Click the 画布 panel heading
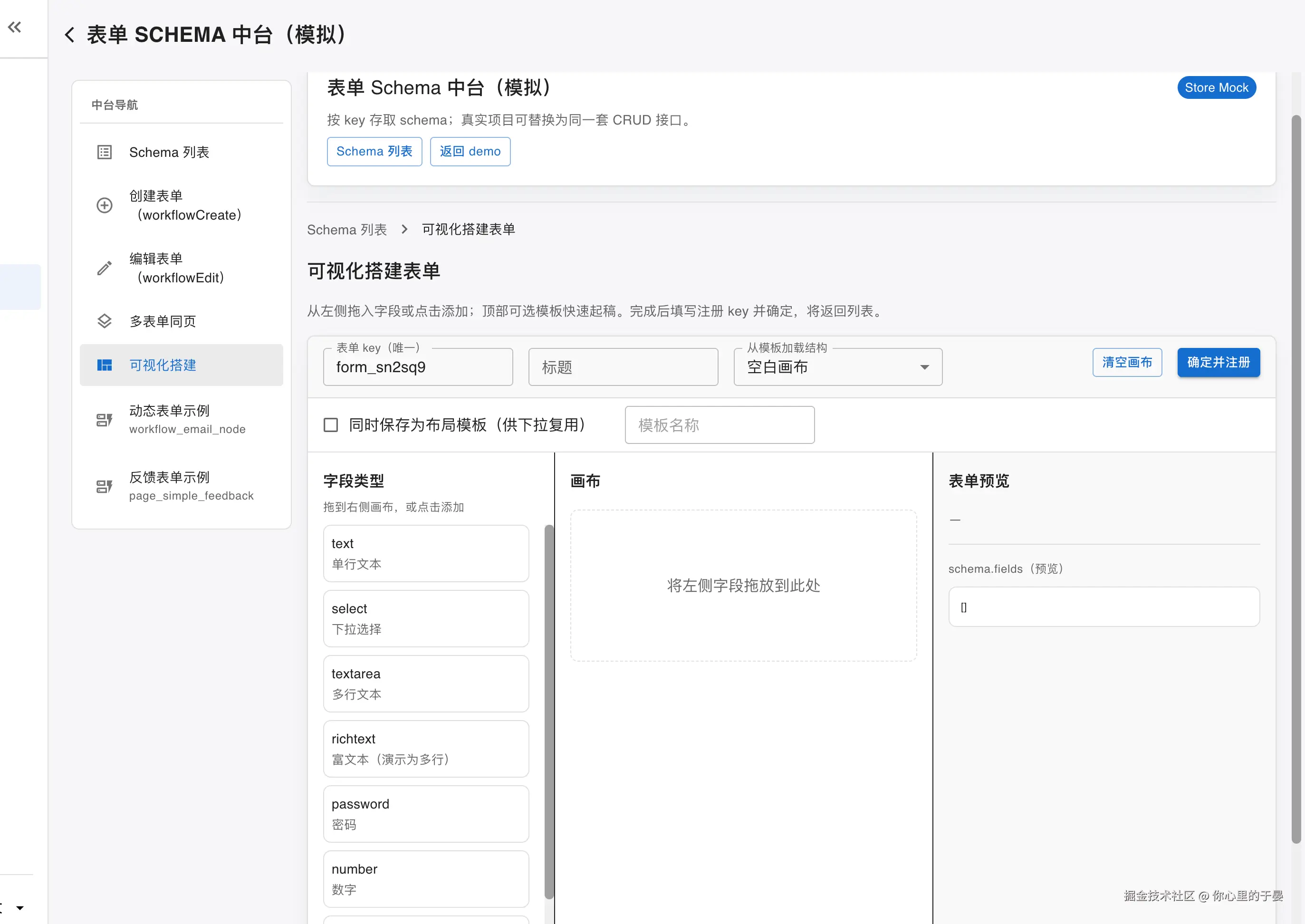This screenshot has width=1305, height=924. [x=585, y=481]
